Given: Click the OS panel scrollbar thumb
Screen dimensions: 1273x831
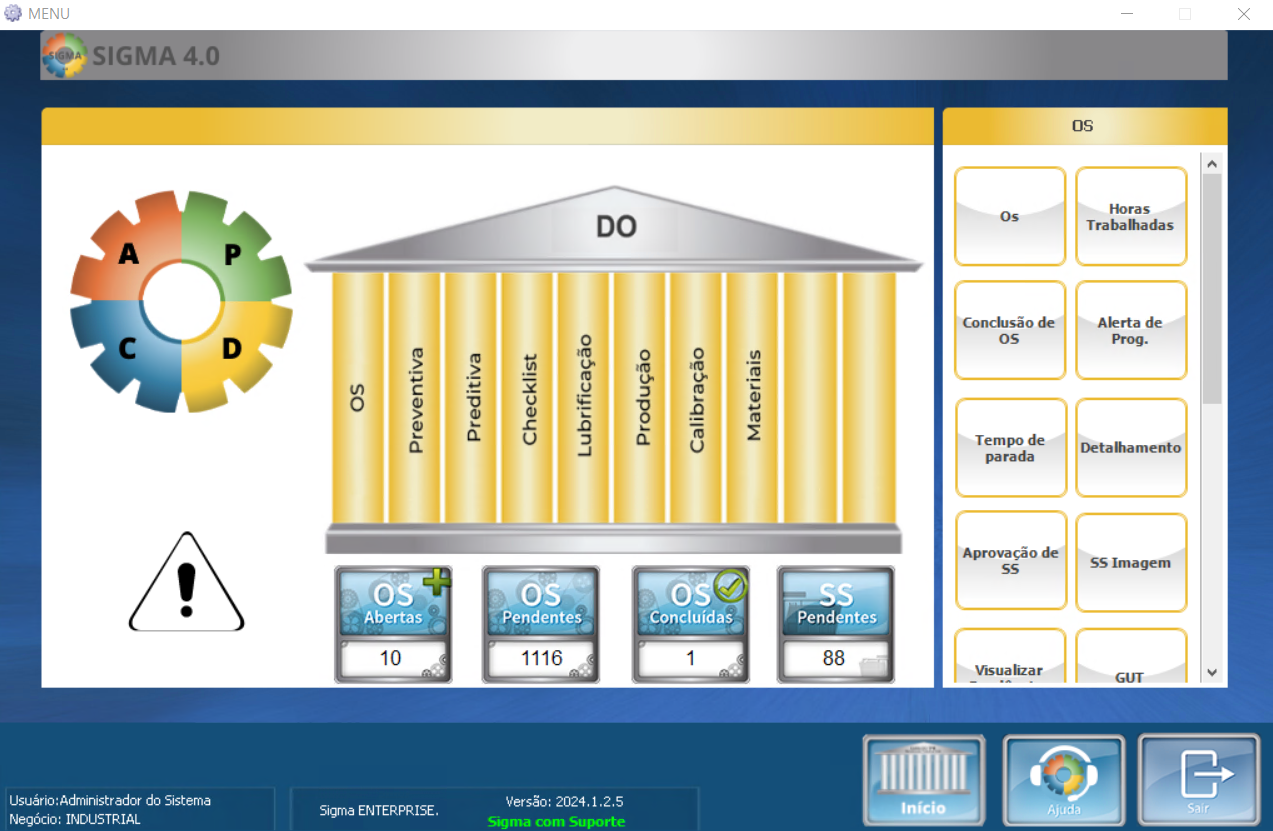Looking at the screenshot, I should [1212, 288].
